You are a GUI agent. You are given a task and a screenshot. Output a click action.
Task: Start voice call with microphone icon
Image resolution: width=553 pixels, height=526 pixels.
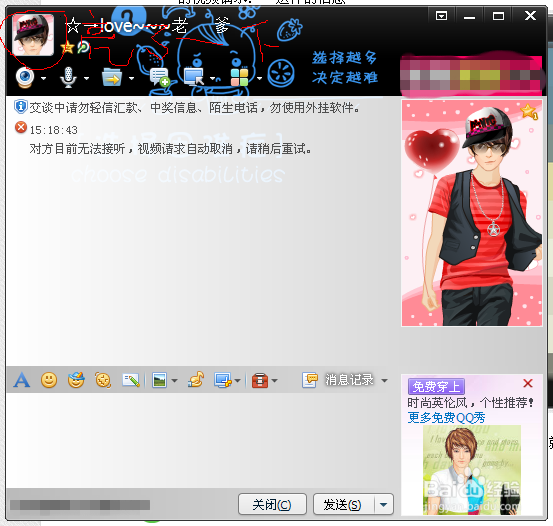click(x=68, y=77)
